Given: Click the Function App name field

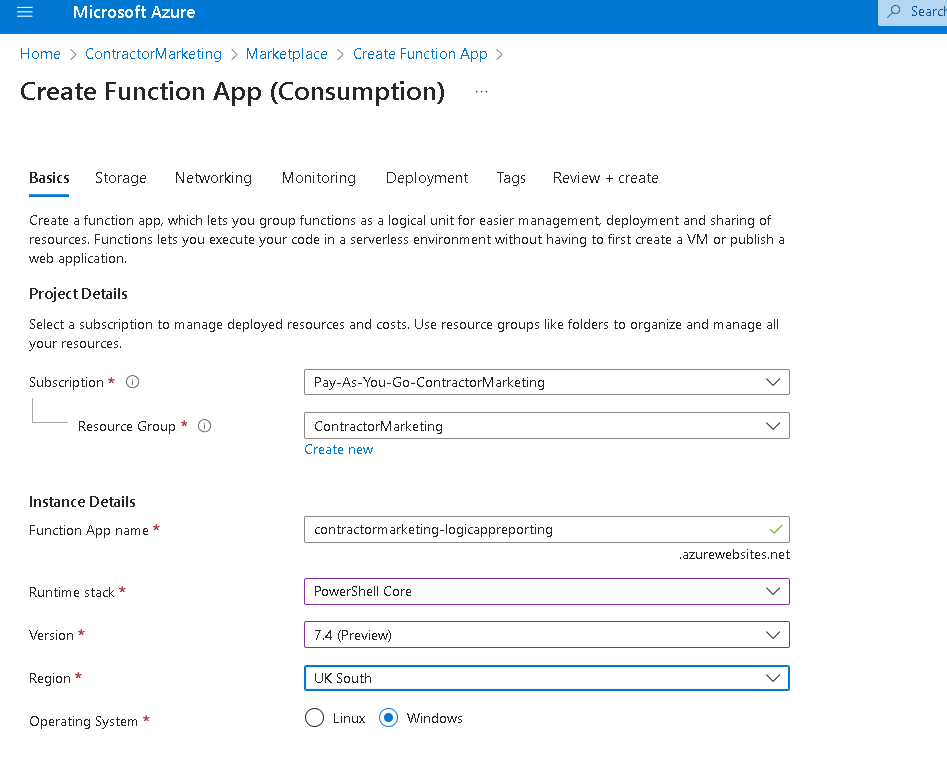Looking at the screenshot, I should tap(547, 530).
